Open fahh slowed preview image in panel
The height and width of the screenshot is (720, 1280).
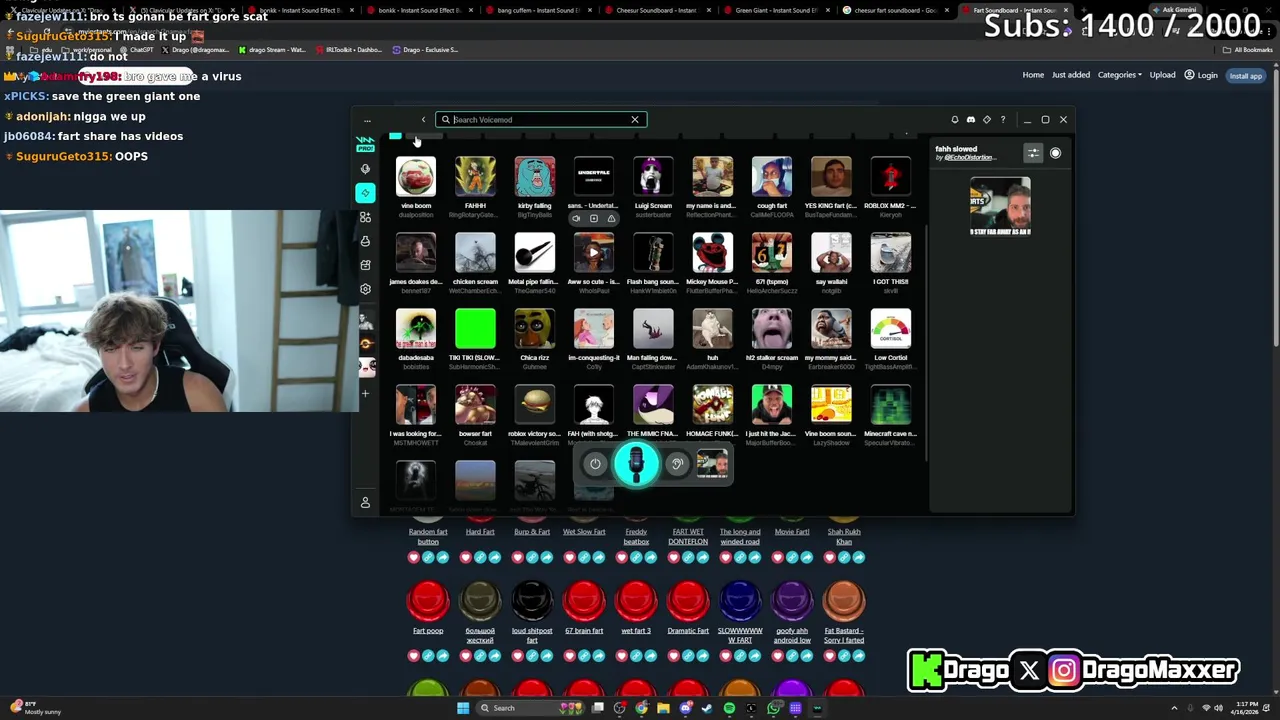[1000, 207]
